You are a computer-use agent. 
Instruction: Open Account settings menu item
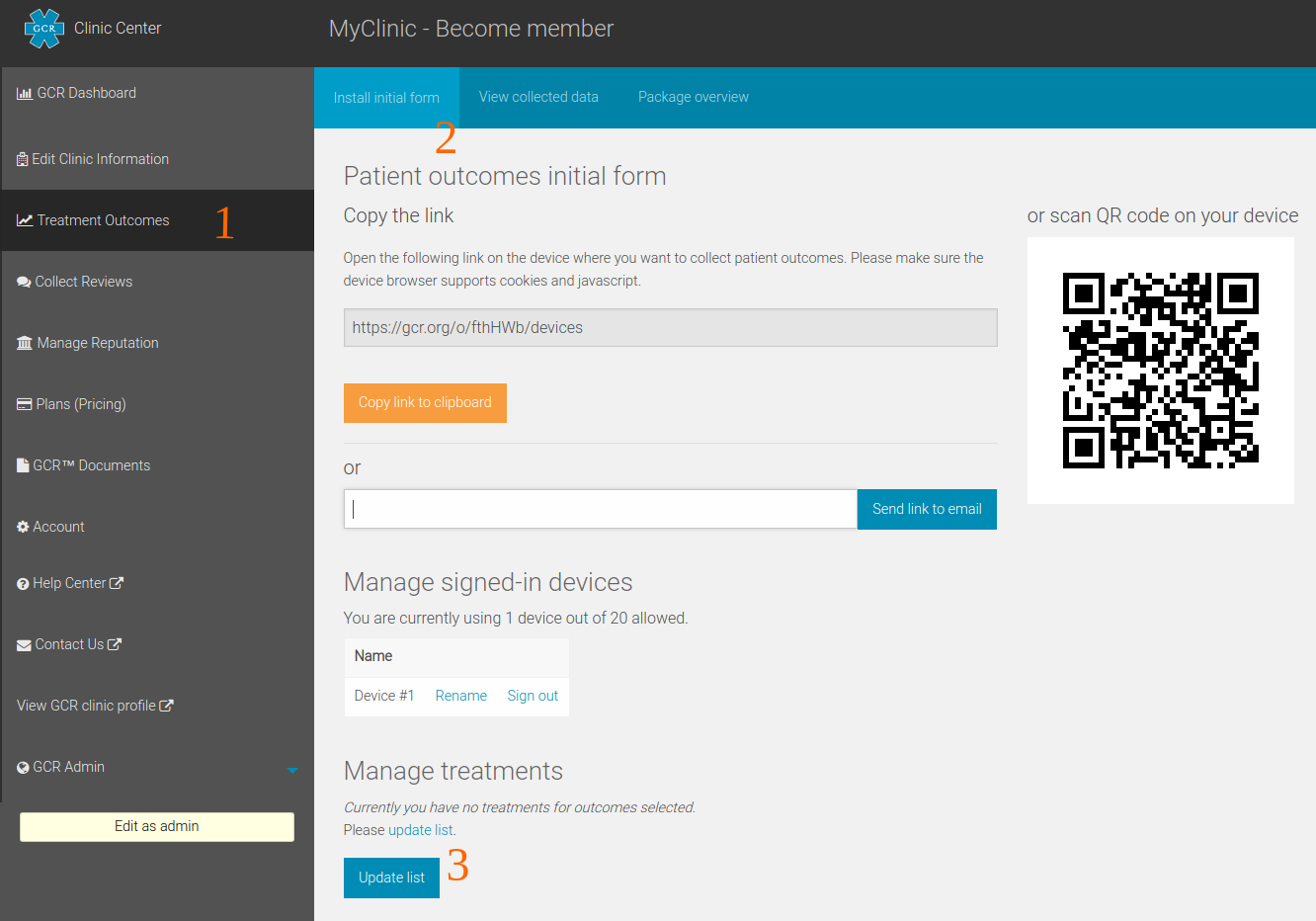[158, 527]
